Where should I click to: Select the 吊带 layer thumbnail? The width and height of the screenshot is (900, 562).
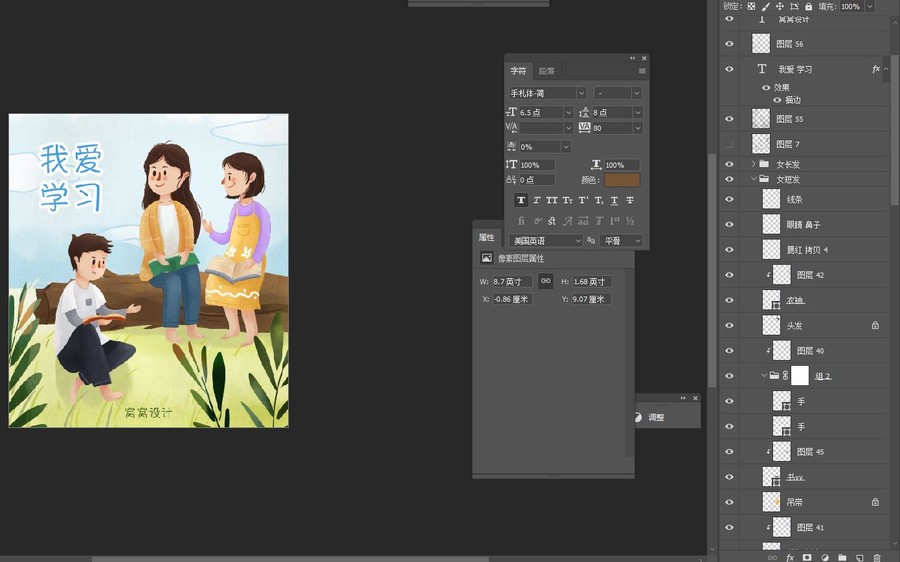coord(771,502)
